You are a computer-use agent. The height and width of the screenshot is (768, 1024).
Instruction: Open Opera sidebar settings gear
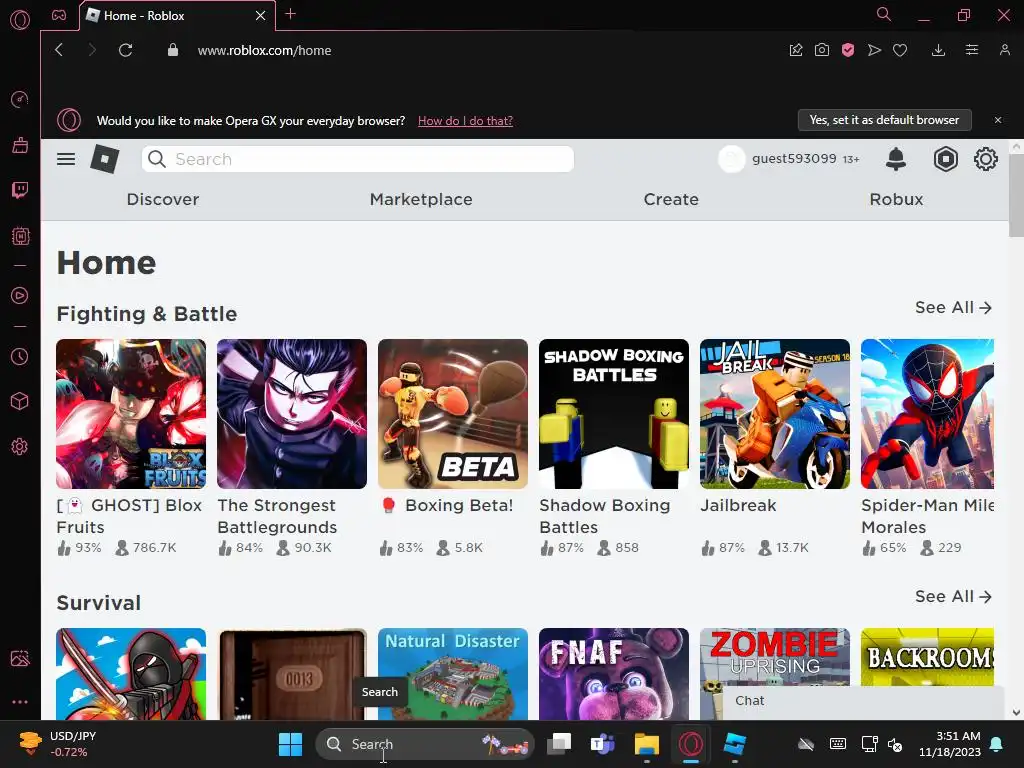(20, 447)
